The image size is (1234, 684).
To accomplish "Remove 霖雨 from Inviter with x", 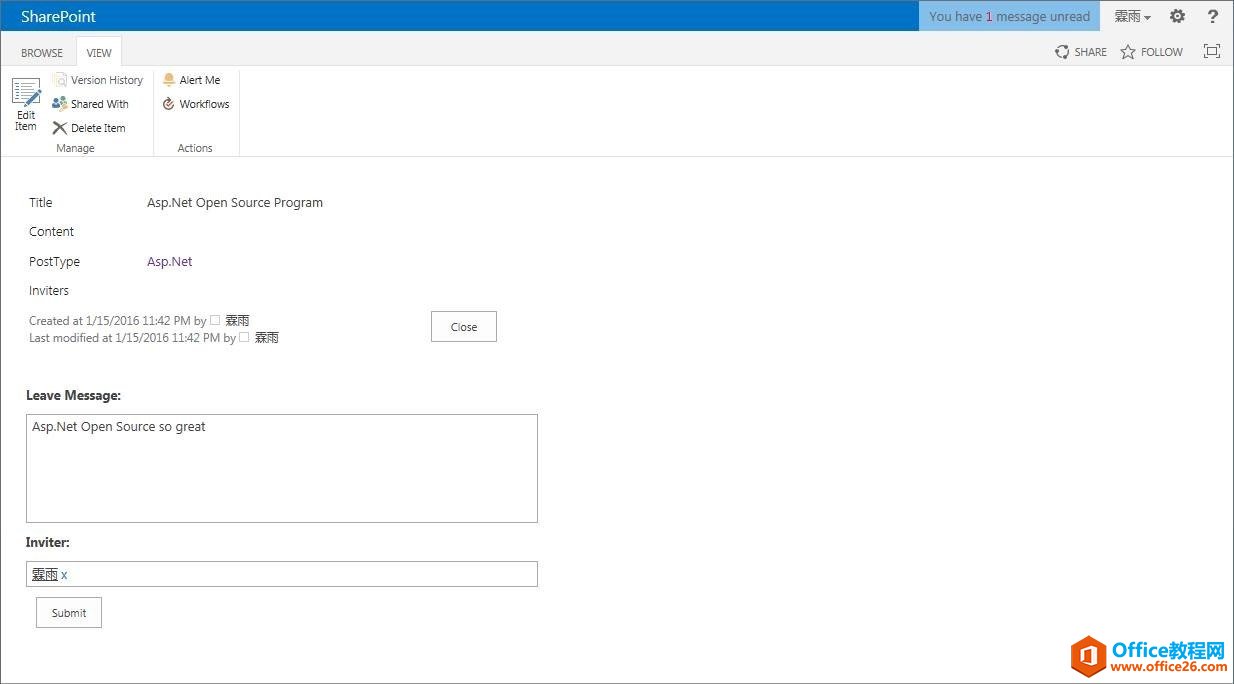I will tap(64, 575).
